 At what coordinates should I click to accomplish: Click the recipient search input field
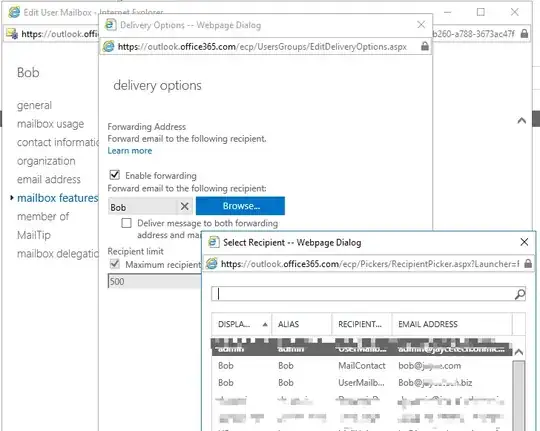(x=363, y=294)
